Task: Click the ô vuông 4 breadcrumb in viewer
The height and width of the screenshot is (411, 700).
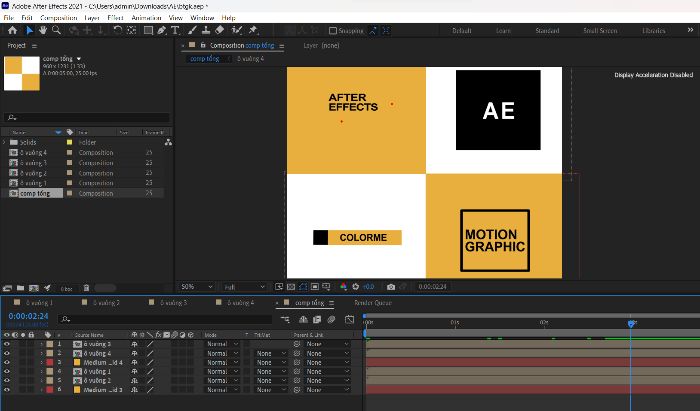Action: tap(250, 58)
